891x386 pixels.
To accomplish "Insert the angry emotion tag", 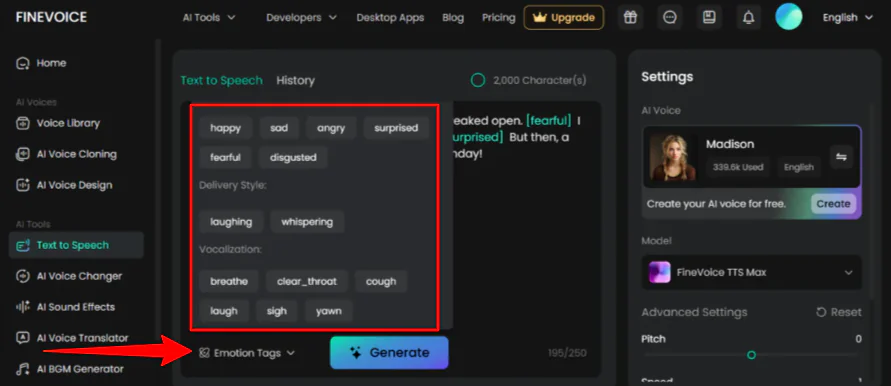I will pyautogui.click(x=331, y=128).
